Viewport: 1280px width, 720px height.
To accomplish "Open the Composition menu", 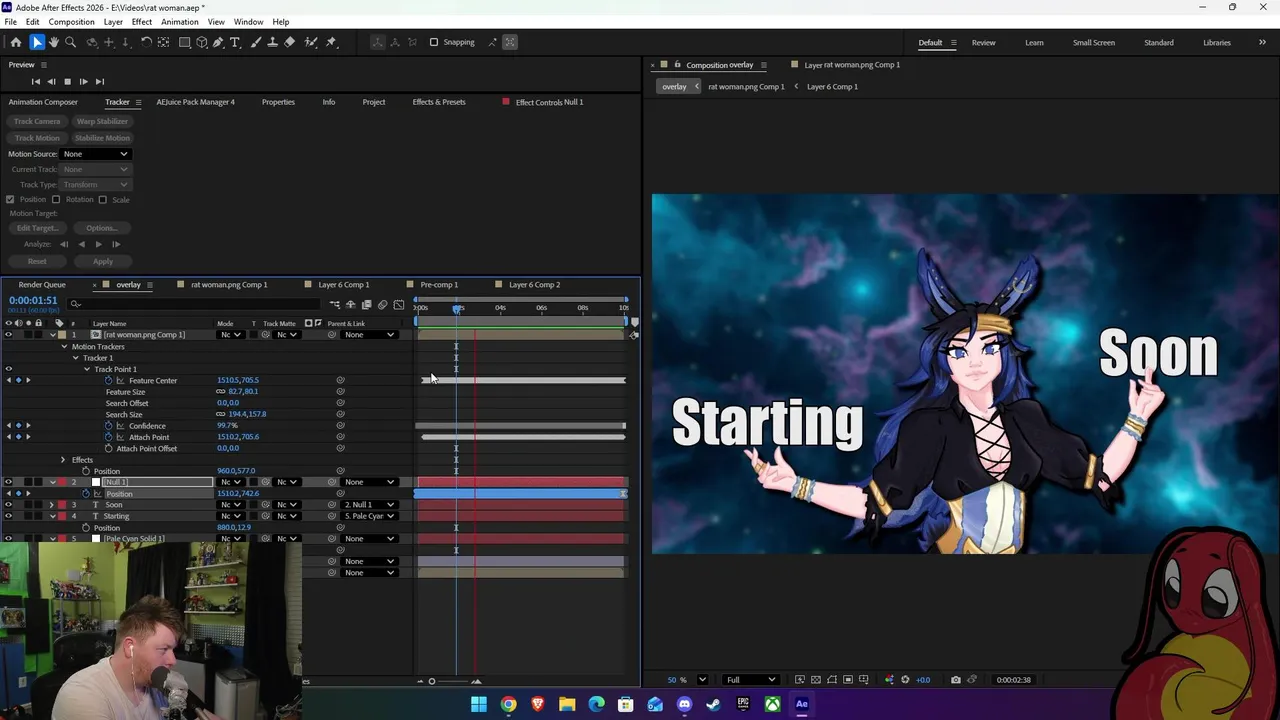I will coord(71,22).
